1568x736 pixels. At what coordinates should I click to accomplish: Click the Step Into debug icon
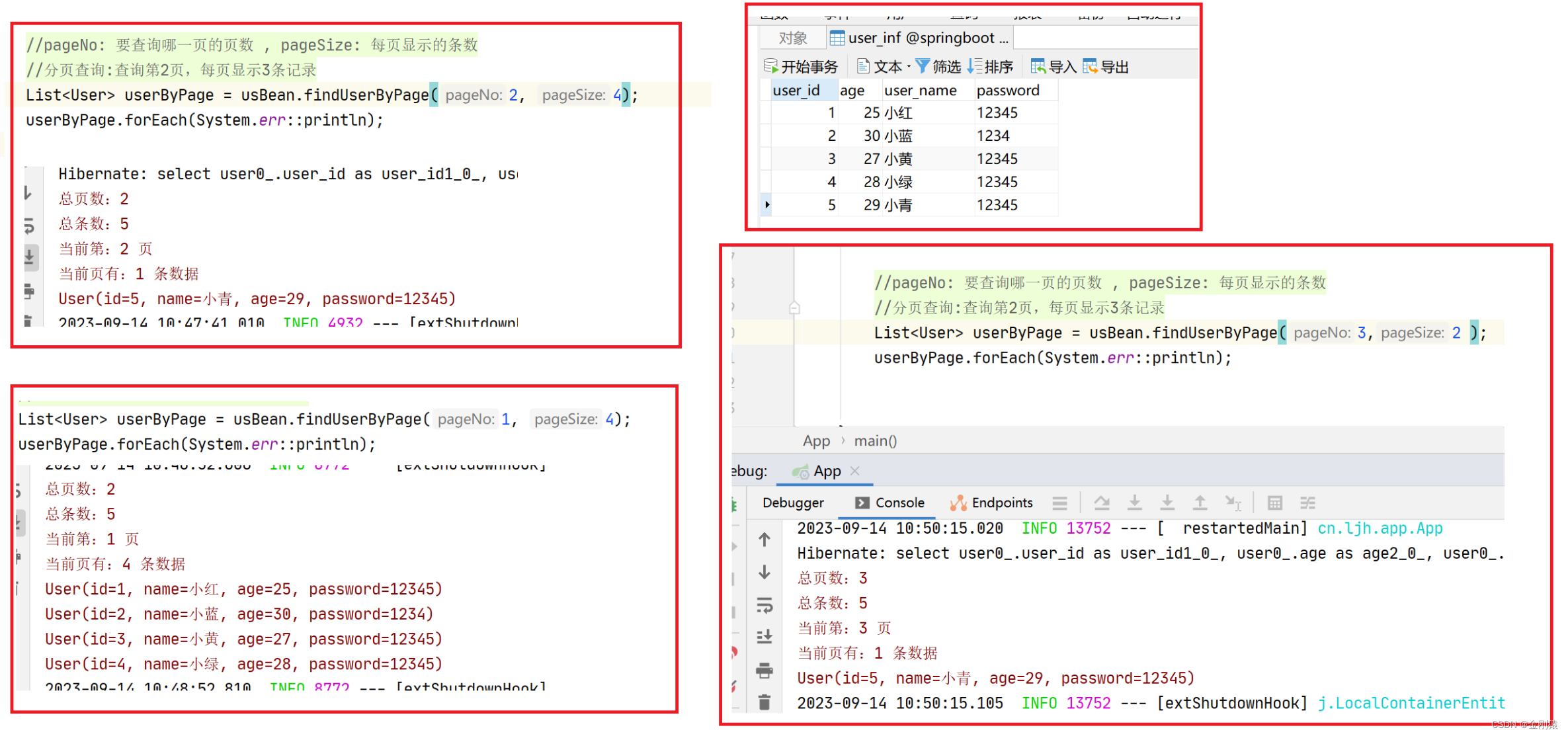click(x=1134, y=504)
